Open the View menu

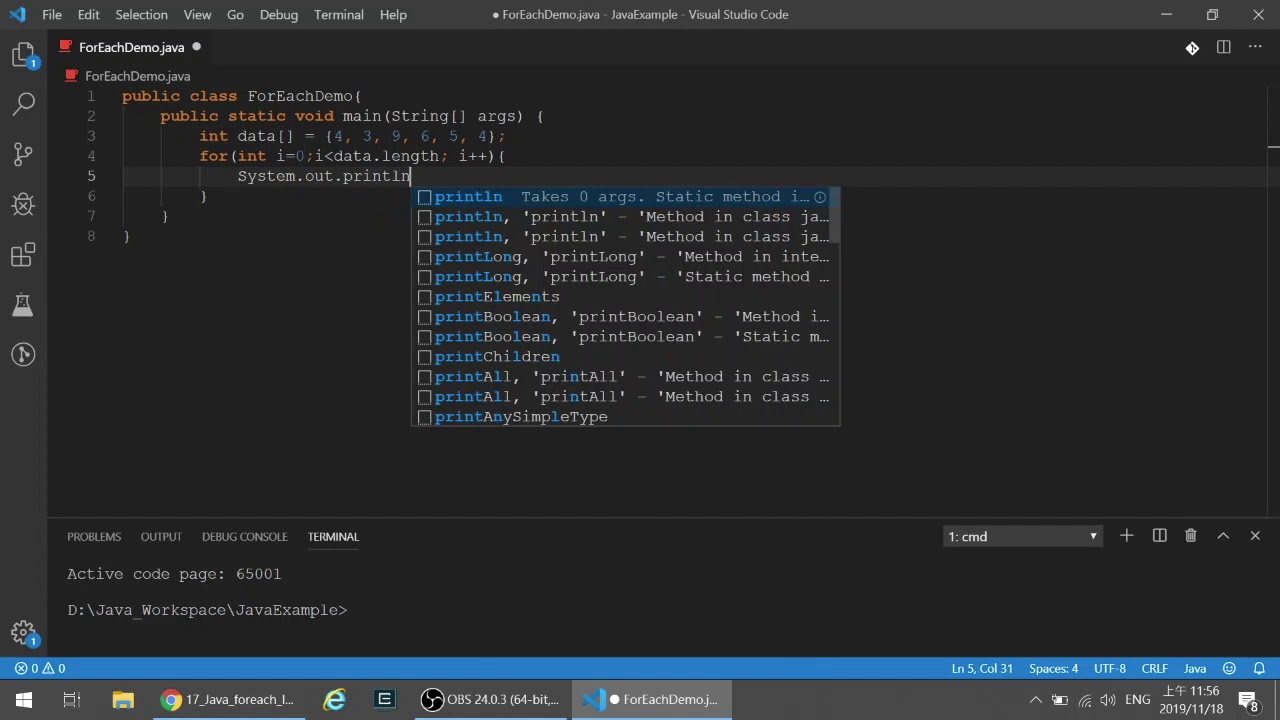pos(197,15)
